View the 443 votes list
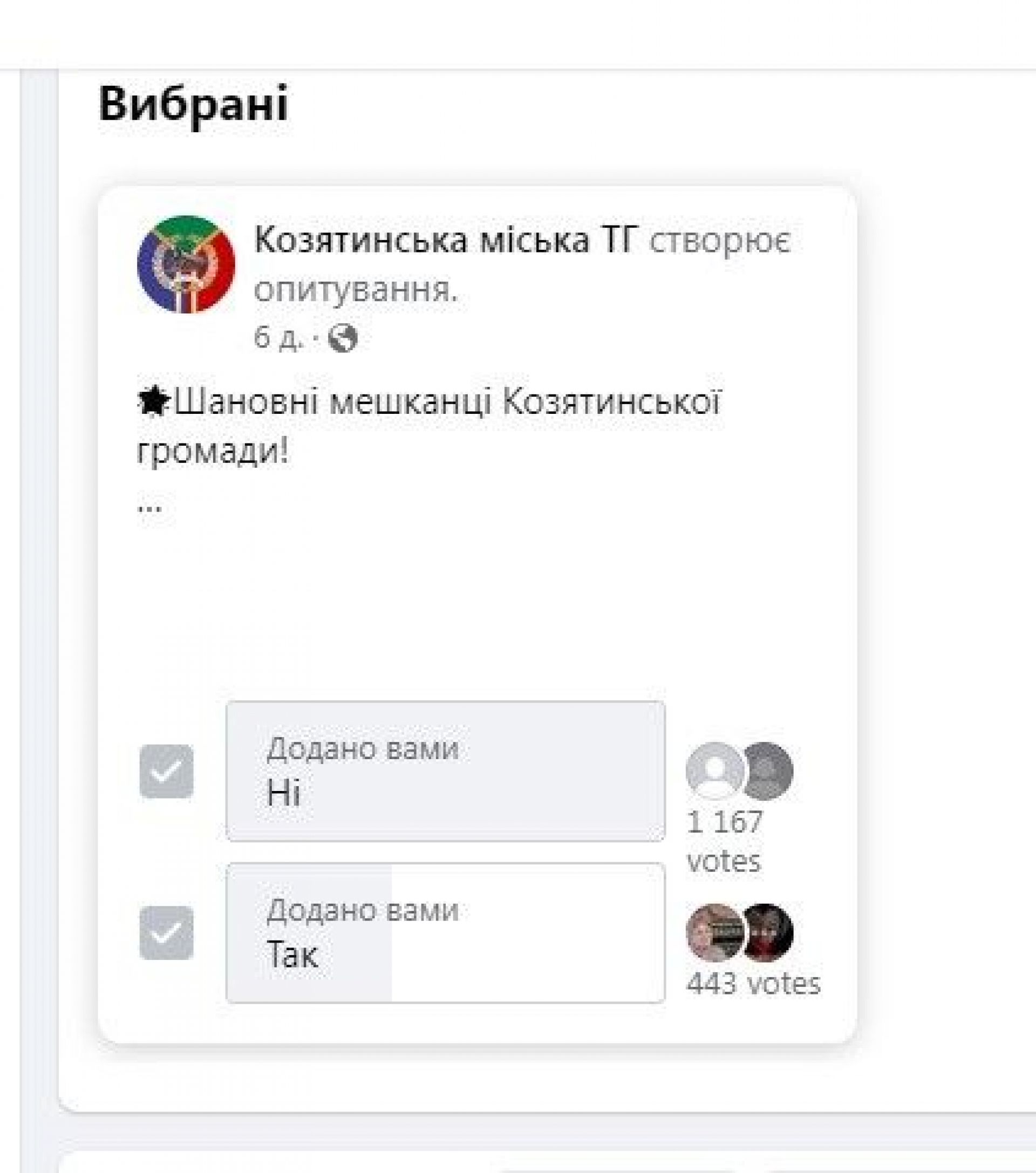The image size is (1036, 1173). pos(753,983)
